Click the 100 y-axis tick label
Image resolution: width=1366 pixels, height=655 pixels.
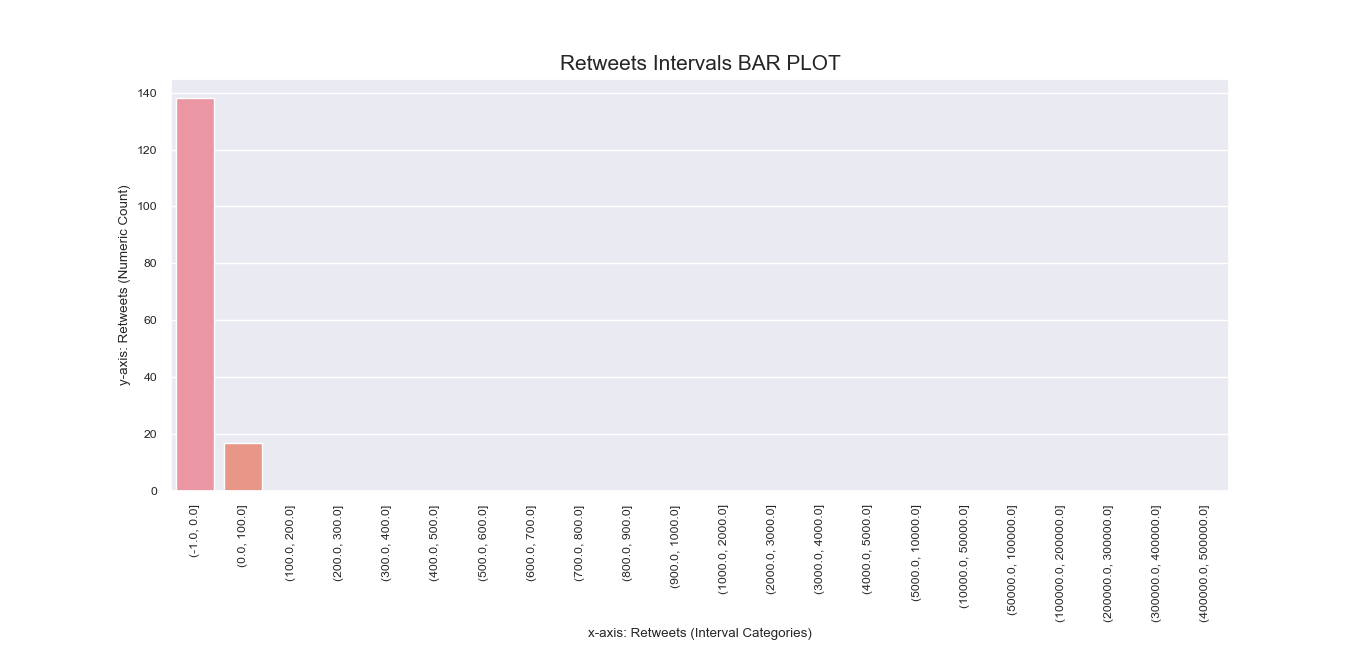(147, 207)
